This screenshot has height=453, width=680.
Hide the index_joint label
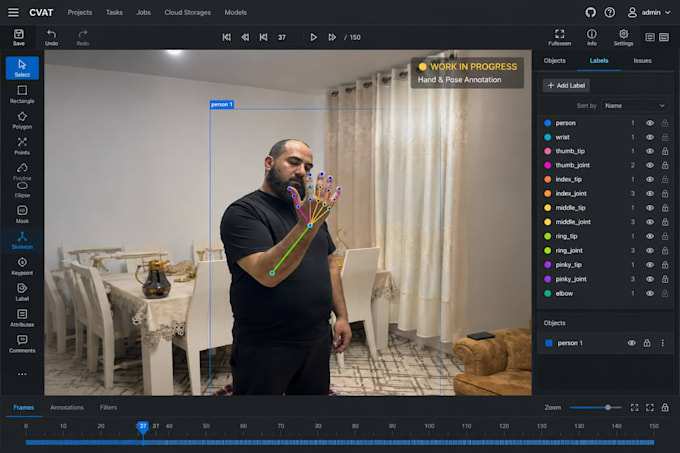tap(650, 193)
